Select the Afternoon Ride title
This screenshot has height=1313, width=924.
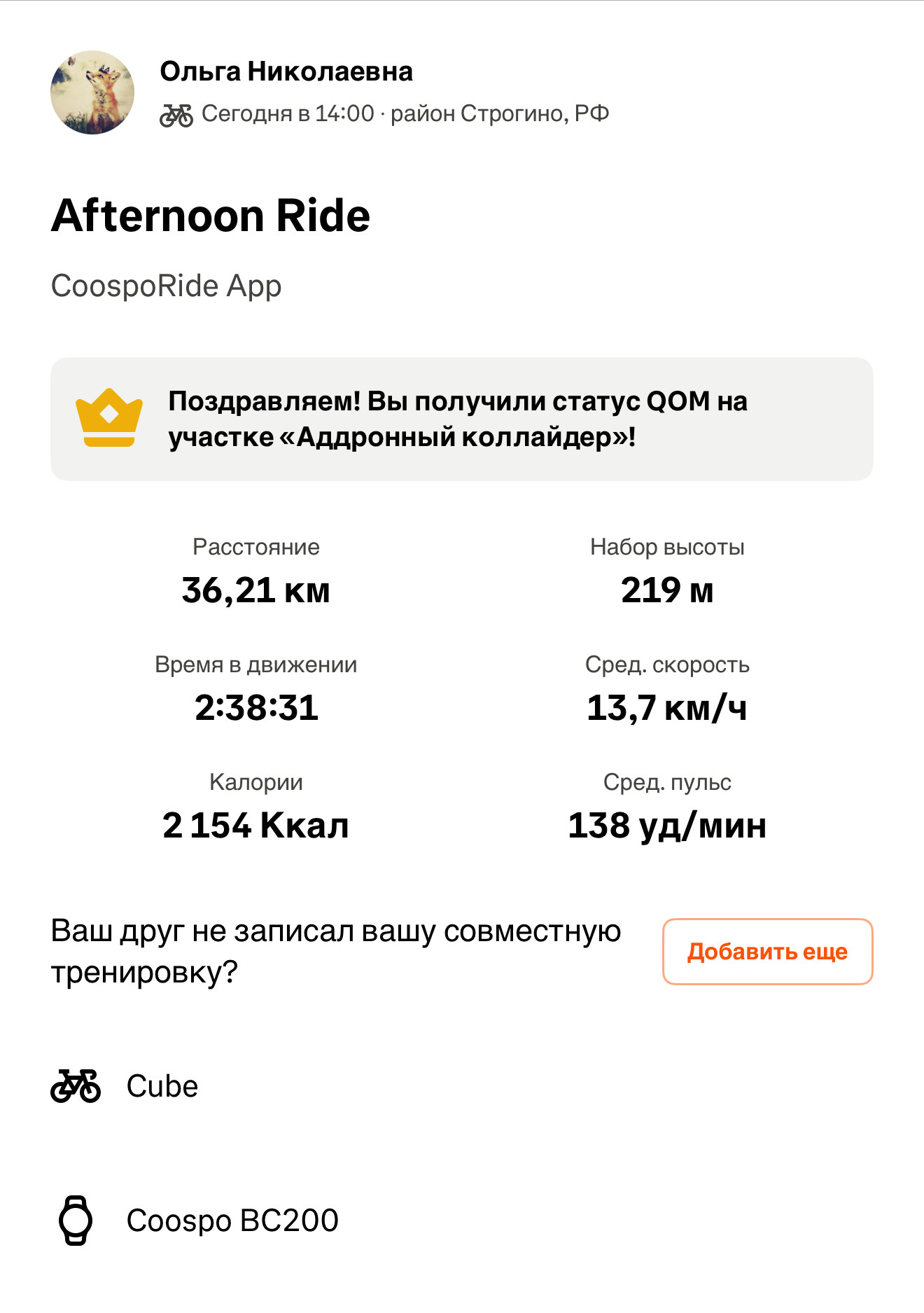[211, 216]
